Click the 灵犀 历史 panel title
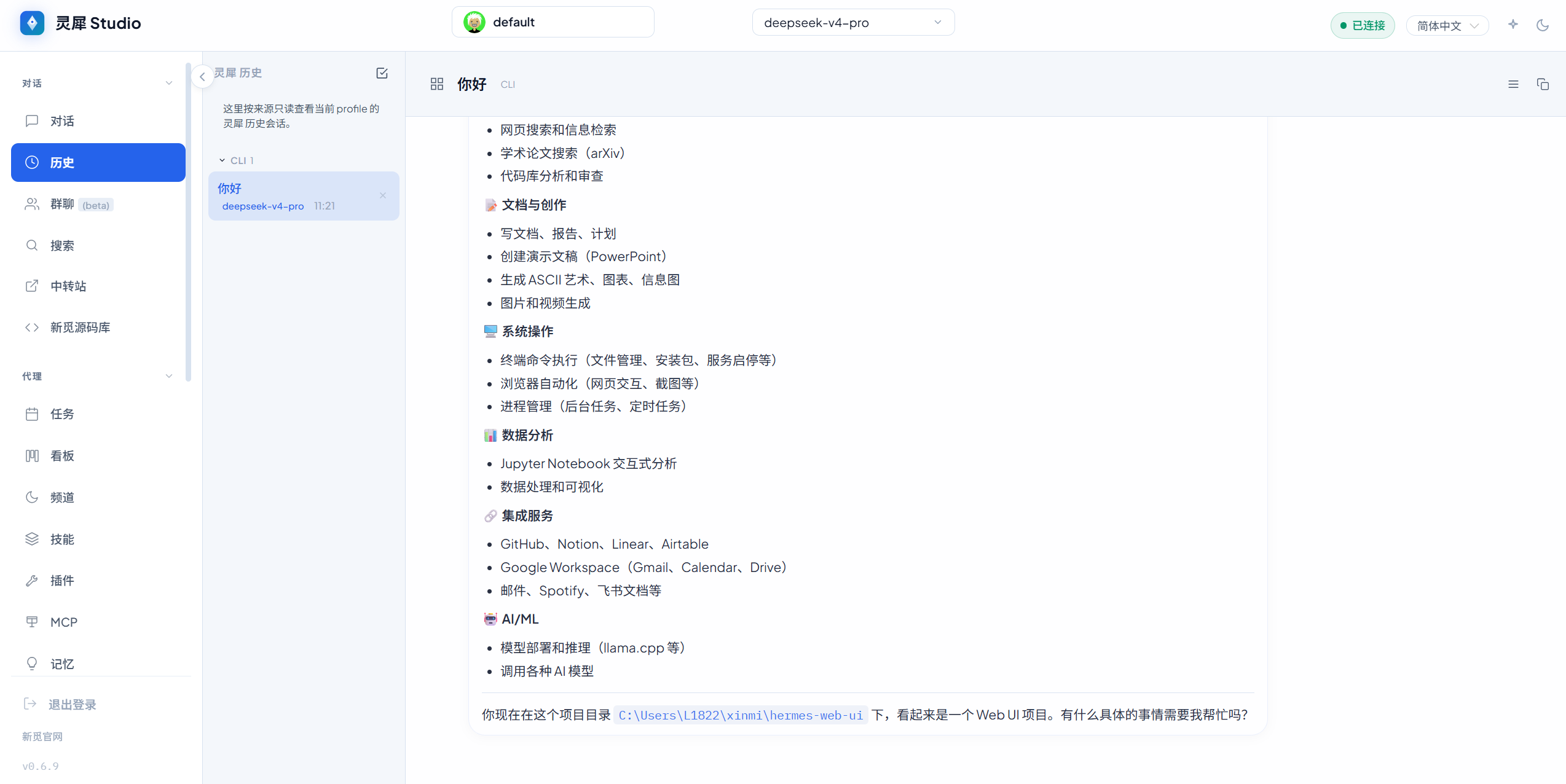 coord(238,73)
